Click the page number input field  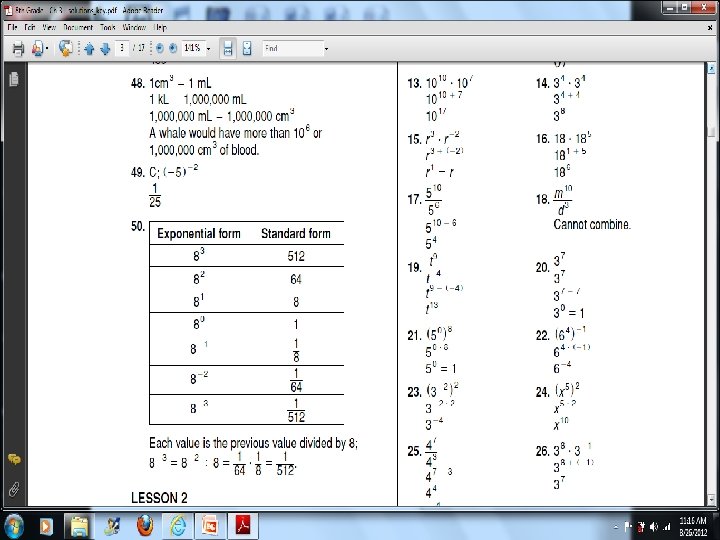click(122, 48)
